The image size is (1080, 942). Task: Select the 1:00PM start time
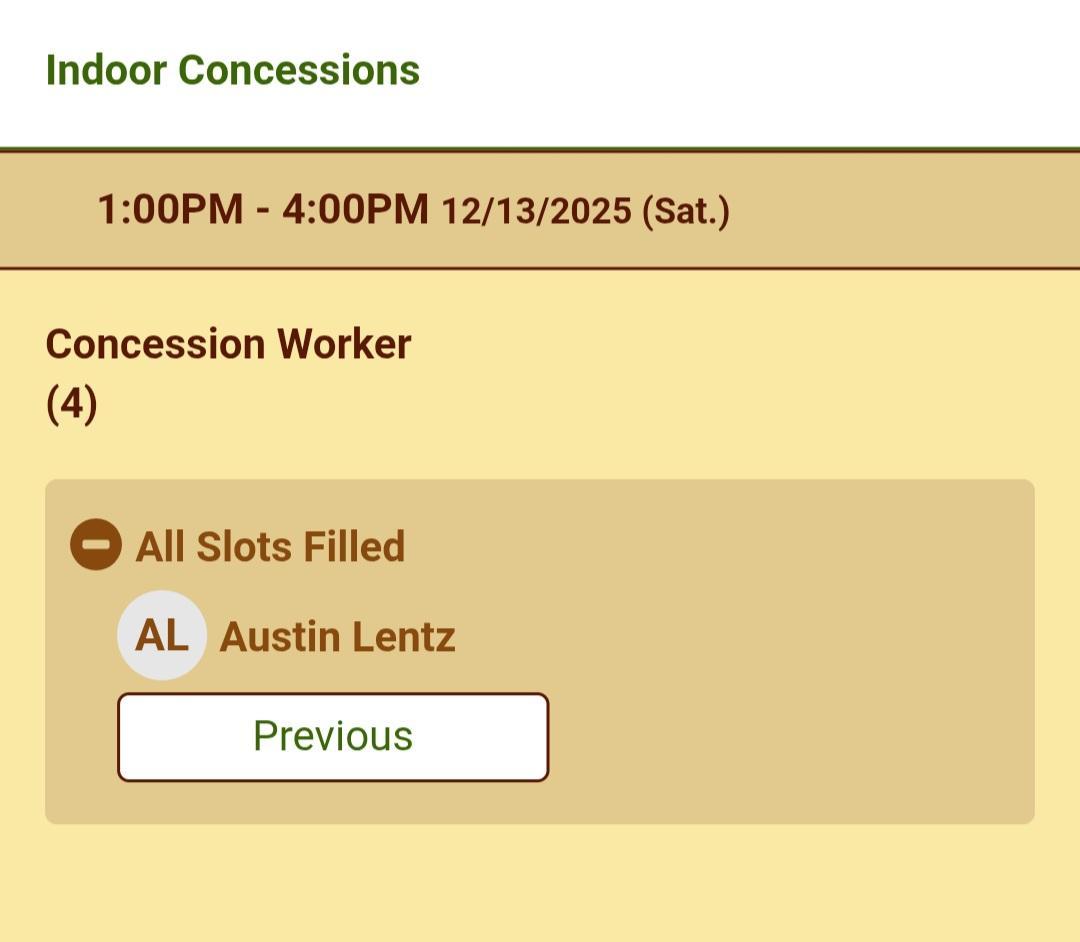170,210
